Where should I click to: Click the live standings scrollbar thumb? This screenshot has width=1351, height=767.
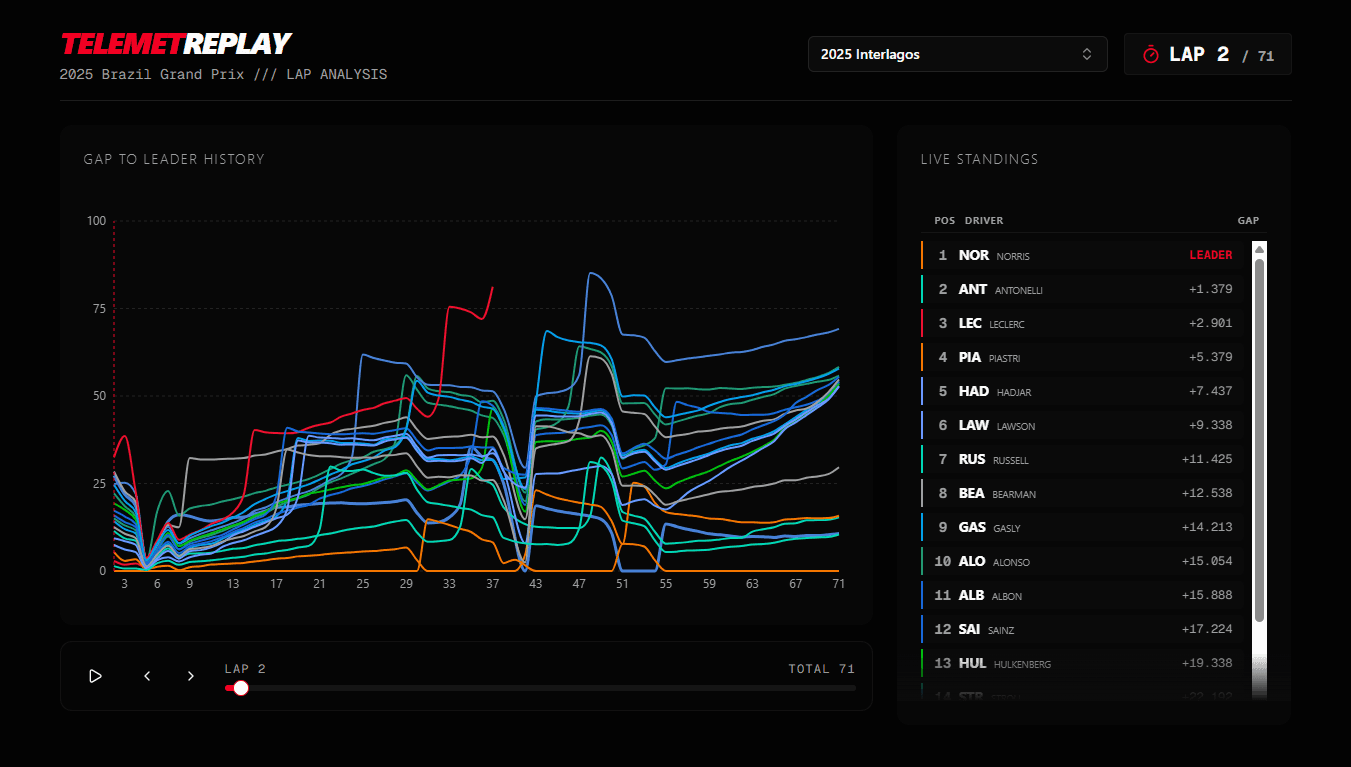(1259, 440)
